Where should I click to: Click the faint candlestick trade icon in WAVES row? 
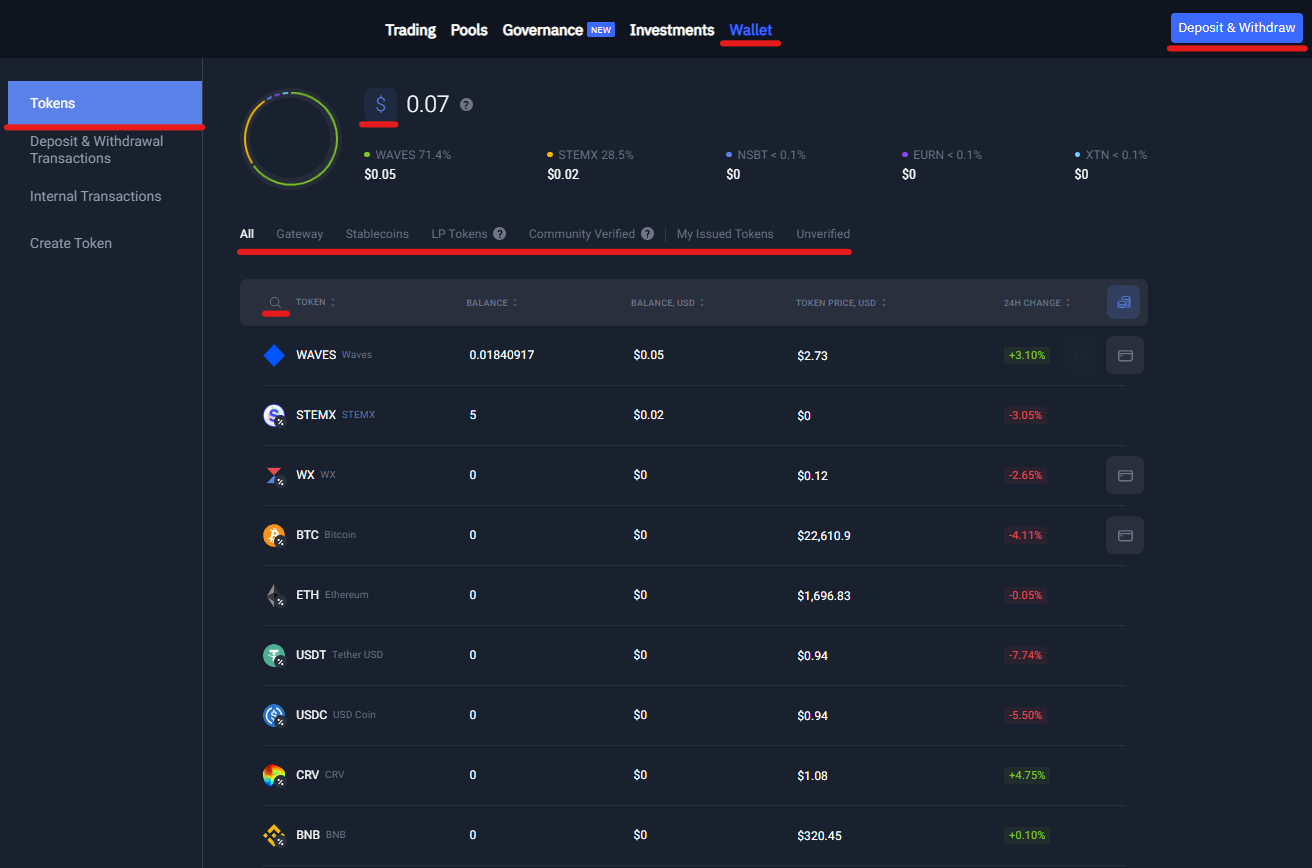(x=1081, y=355)
